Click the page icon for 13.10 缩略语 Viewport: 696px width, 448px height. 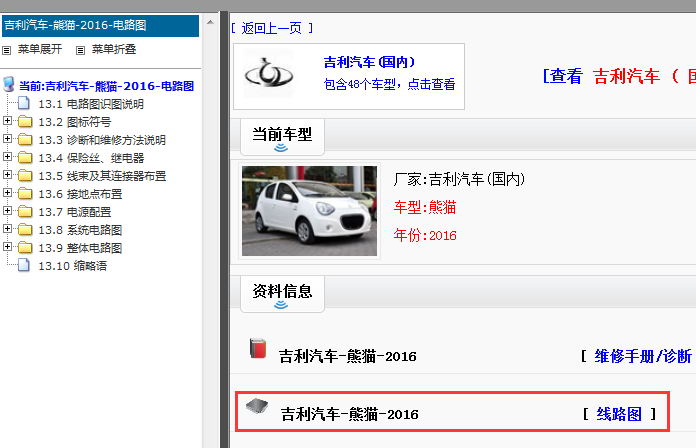click(x=24, y=266)
